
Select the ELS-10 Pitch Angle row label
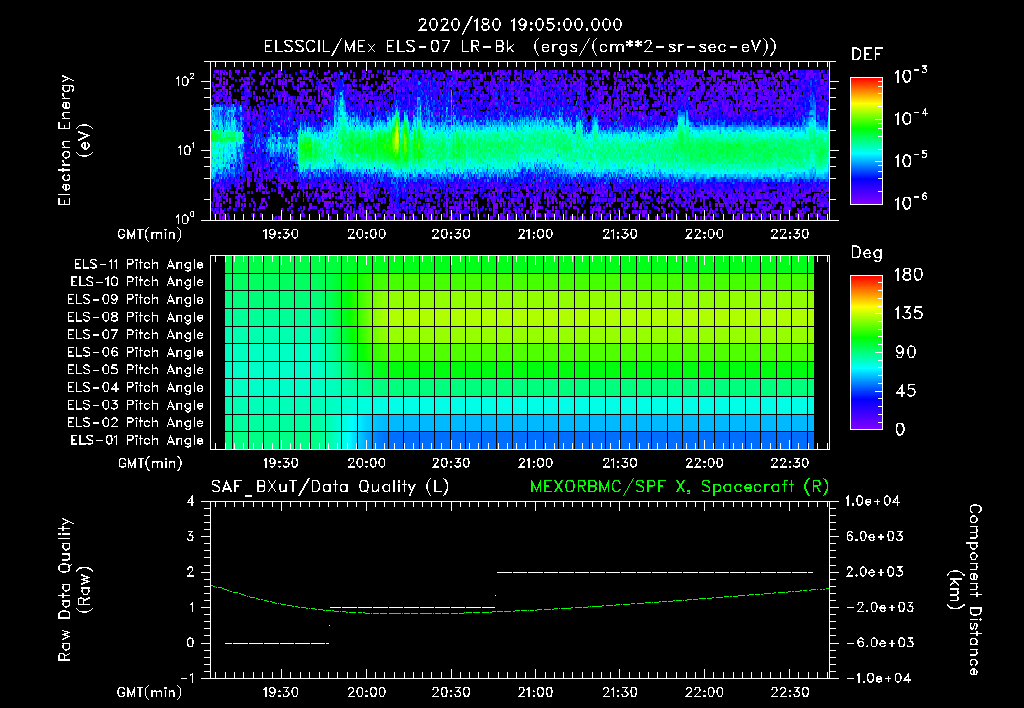(x=137, y=282)
